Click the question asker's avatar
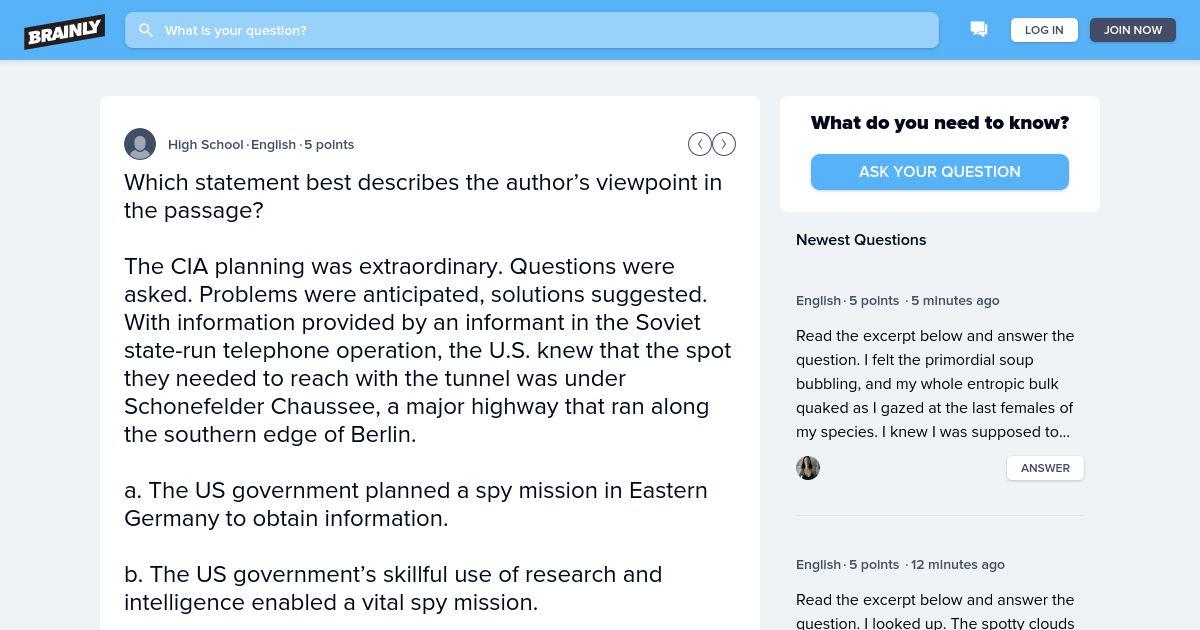The image size is (1200, 630). 140,144
